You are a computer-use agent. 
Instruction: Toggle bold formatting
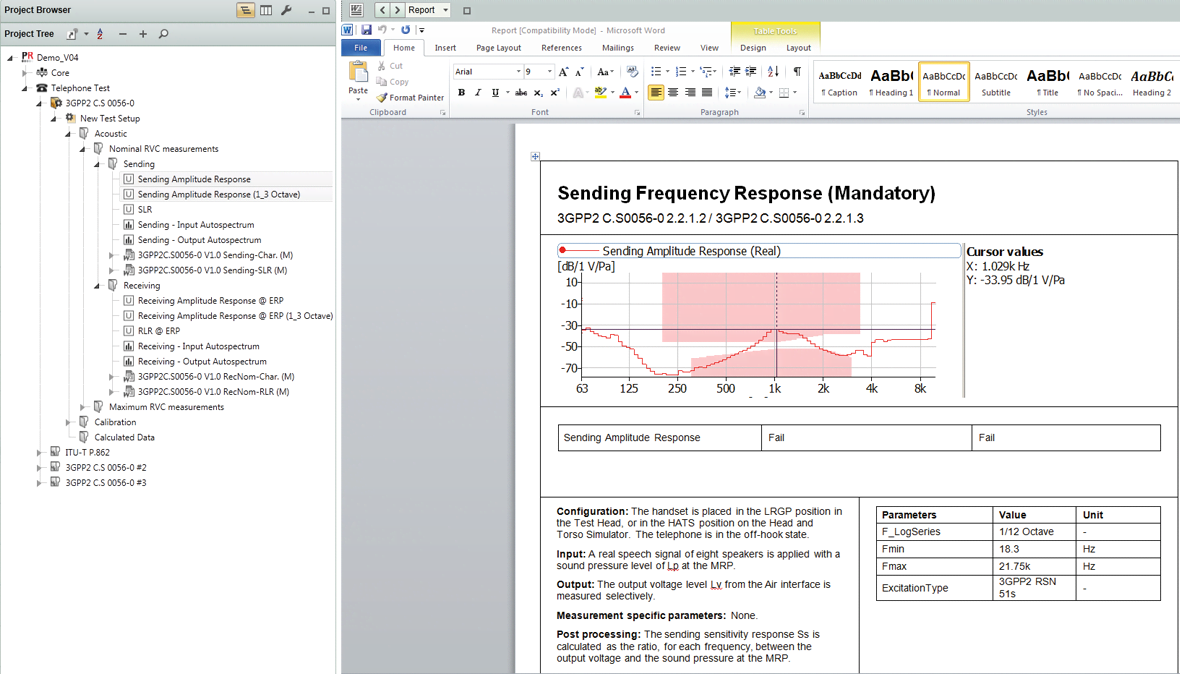click(461, 93)
